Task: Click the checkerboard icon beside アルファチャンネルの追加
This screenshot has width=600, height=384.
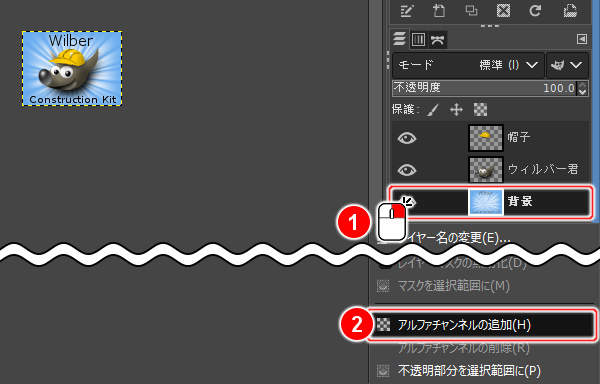Action: click(383, 325)
